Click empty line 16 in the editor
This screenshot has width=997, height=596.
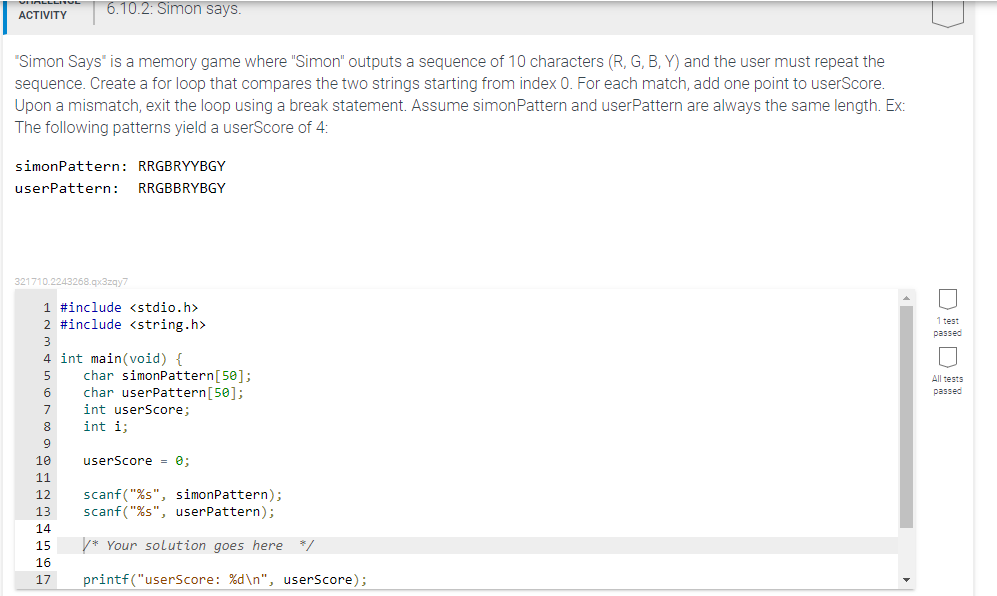tap(477, 563)
